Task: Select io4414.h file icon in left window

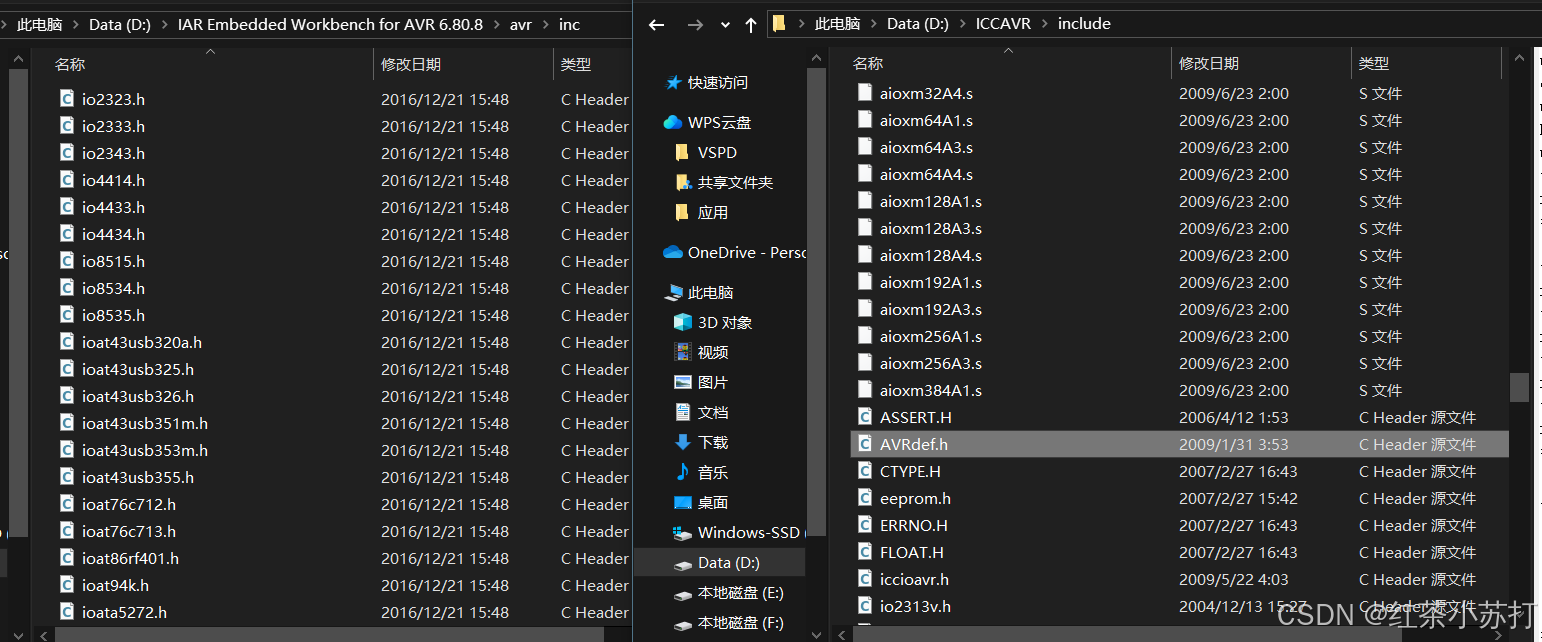Action: 67,179
